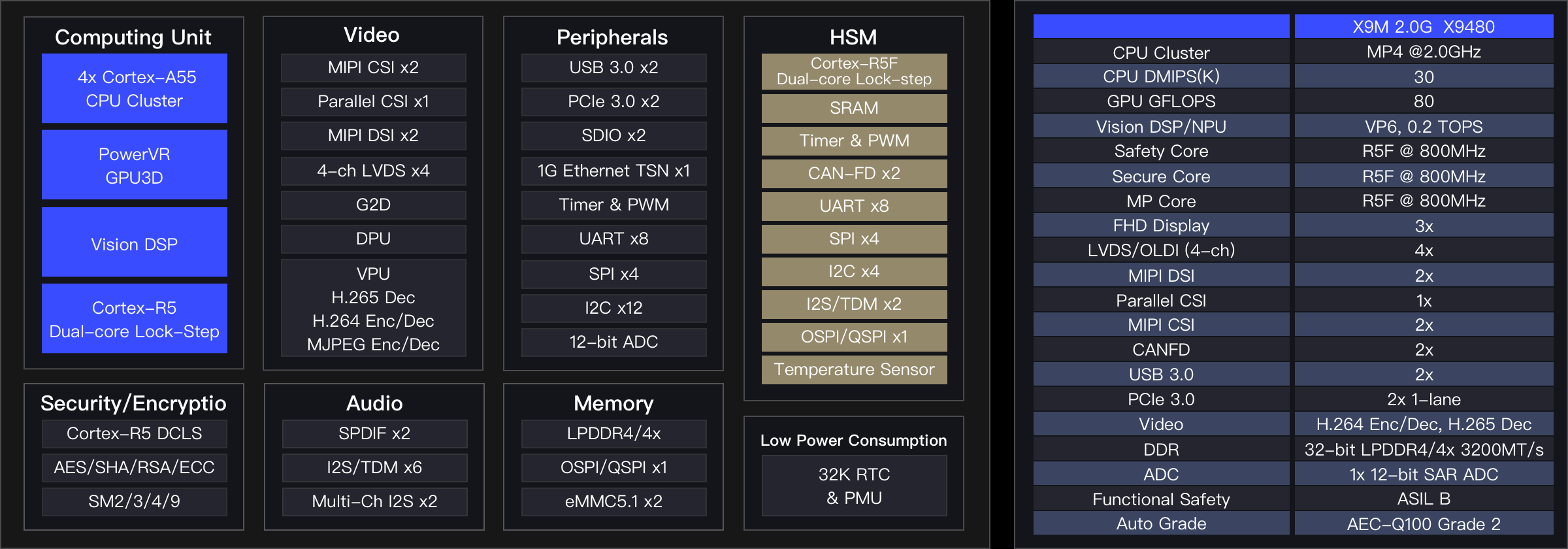Screen dimensions: 1568x549
Task: Click Multi-Ch I2S x2
Action: coord(374,501)
